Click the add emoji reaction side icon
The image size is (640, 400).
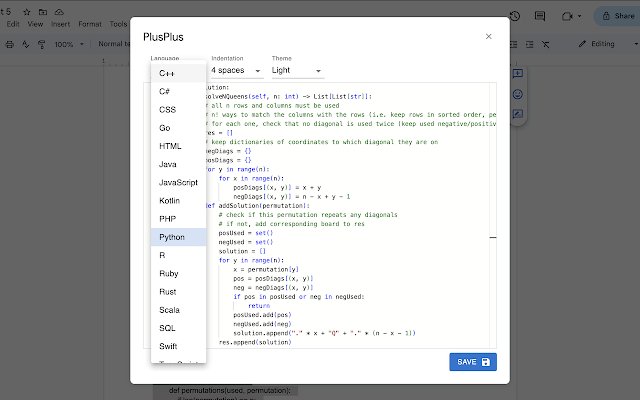coord(518,94)
